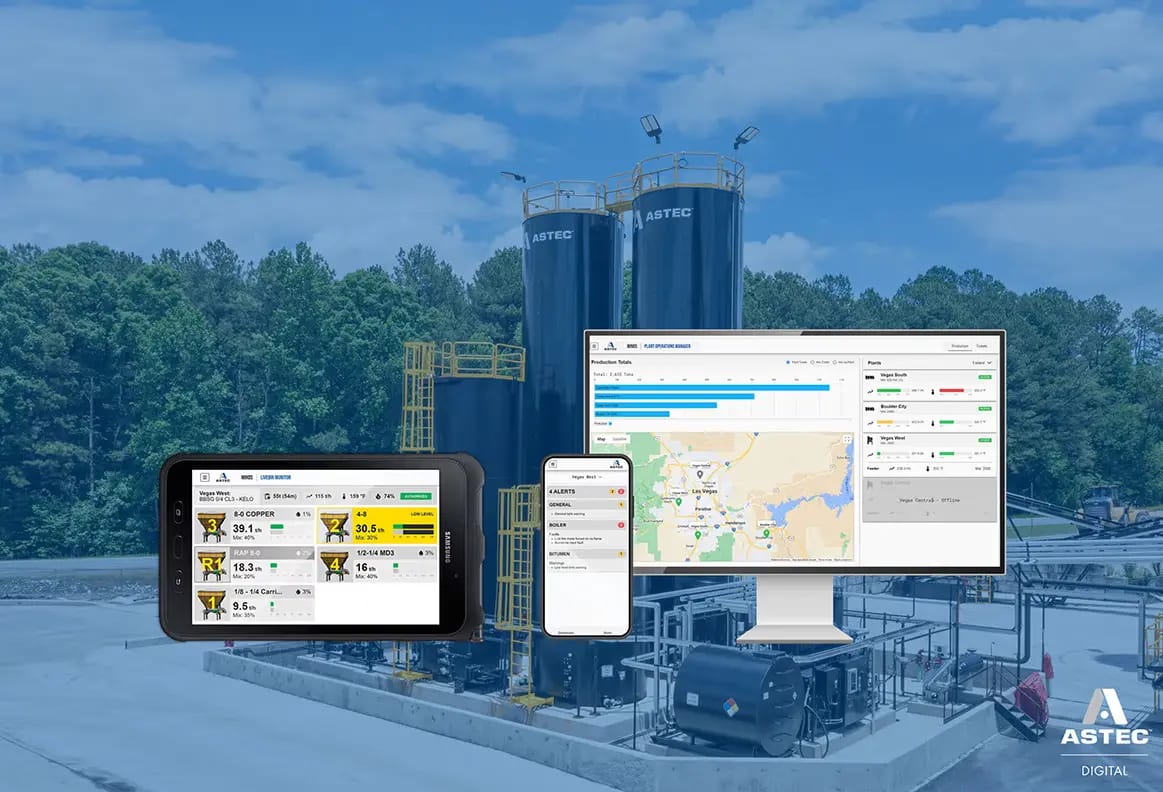Expand GENERAL alerts section on phone
1163x792 pixels.
click(x=587, y=504)
